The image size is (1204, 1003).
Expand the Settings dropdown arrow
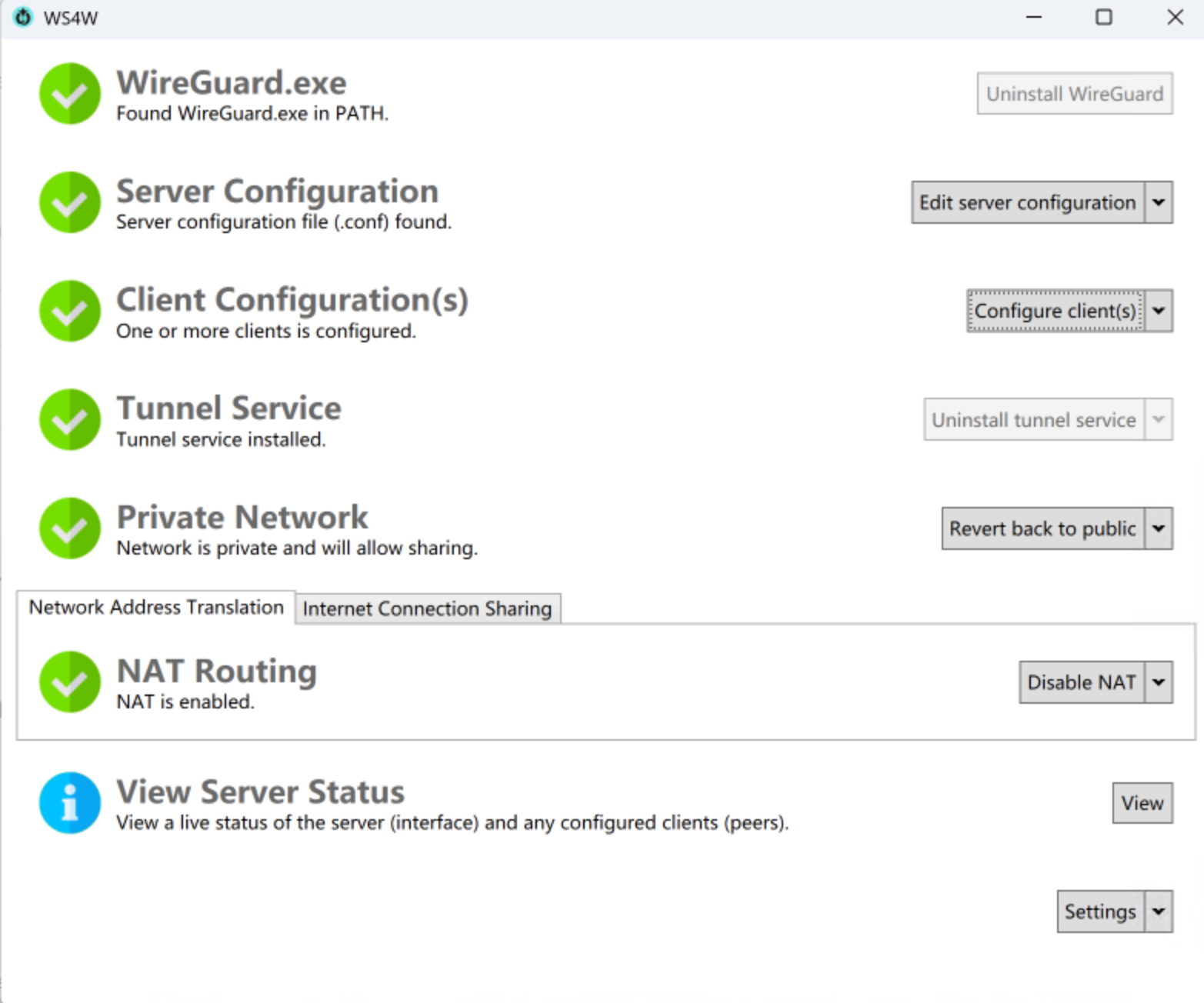[x=1159, y=911]
